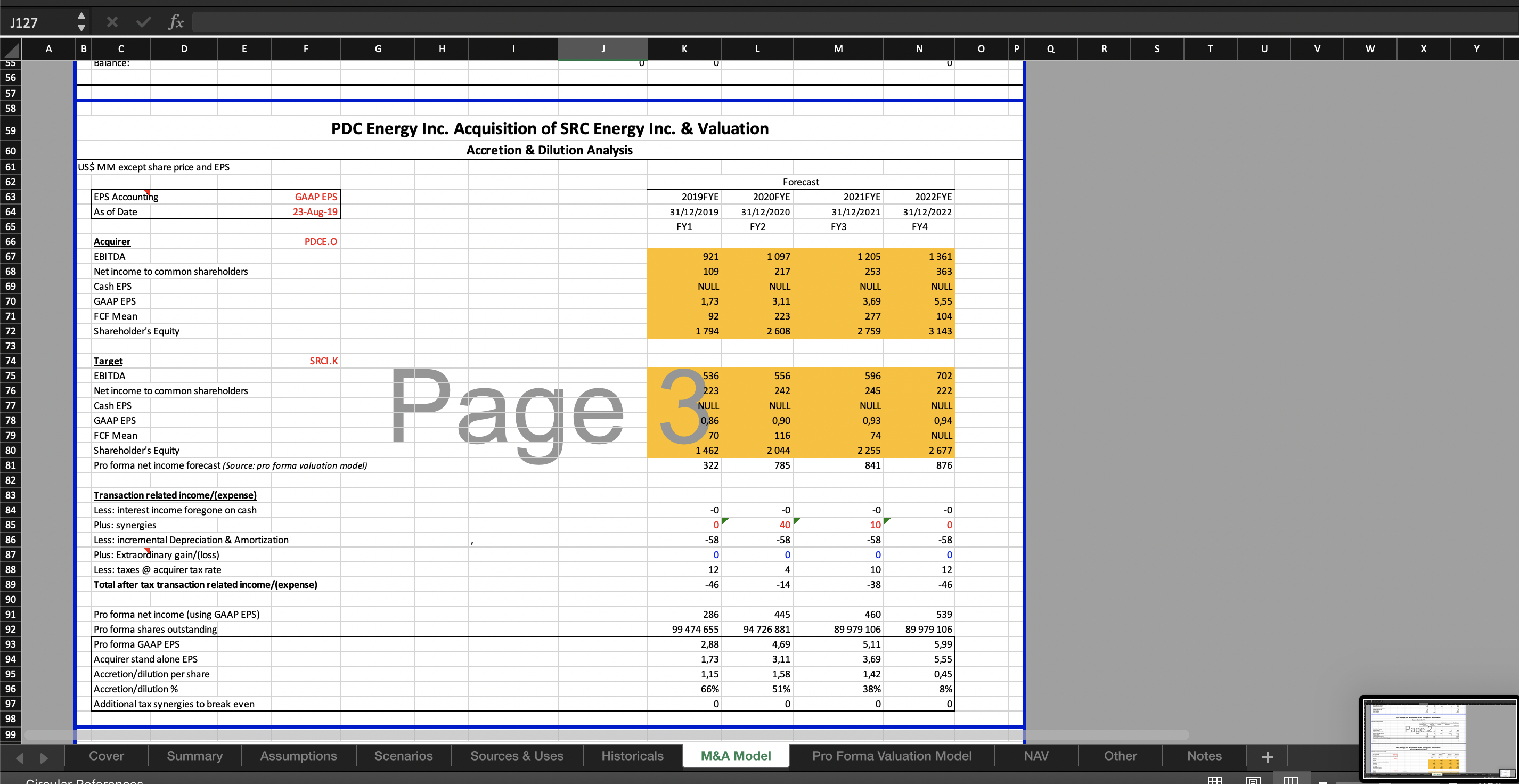Click 'Plus: Extraordinary gain/(loss)' label
Screen dimensions: 1519x784
156,554
